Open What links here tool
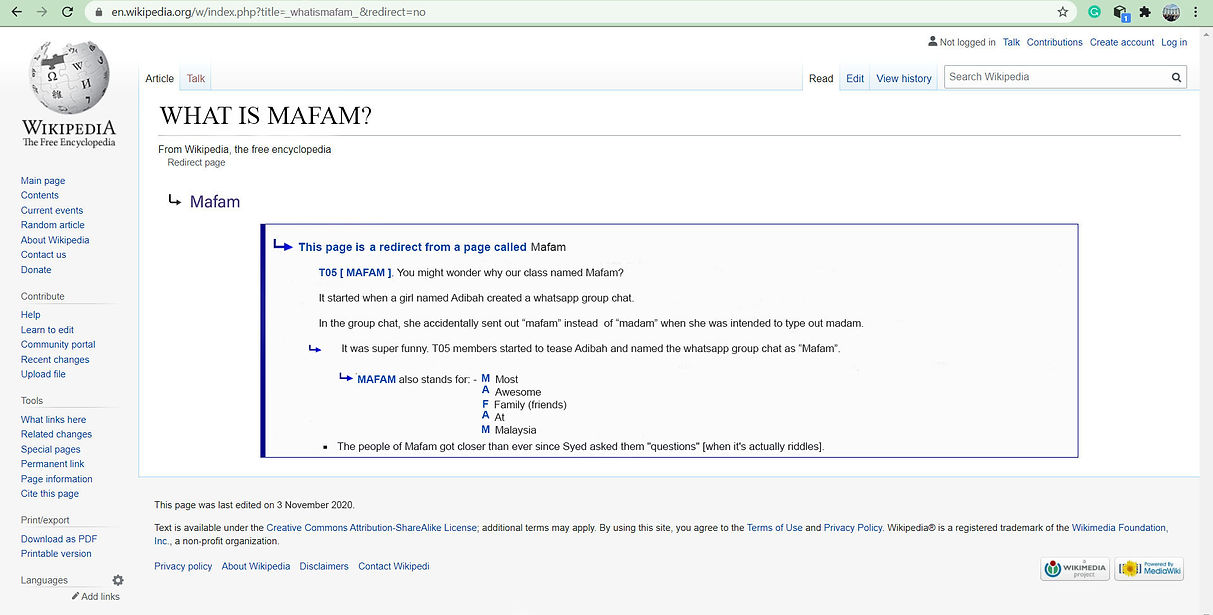 (53, 420)
